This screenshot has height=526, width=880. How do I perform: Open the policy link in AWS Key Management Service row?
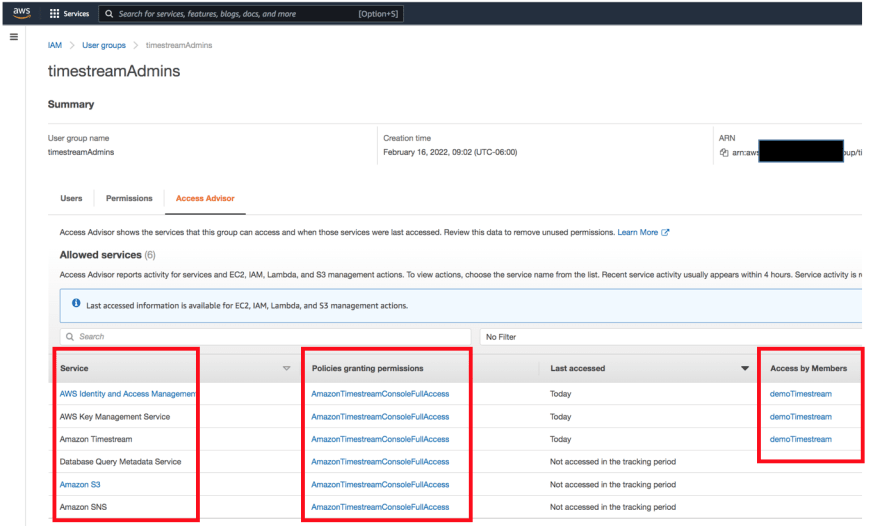point(380,417)
